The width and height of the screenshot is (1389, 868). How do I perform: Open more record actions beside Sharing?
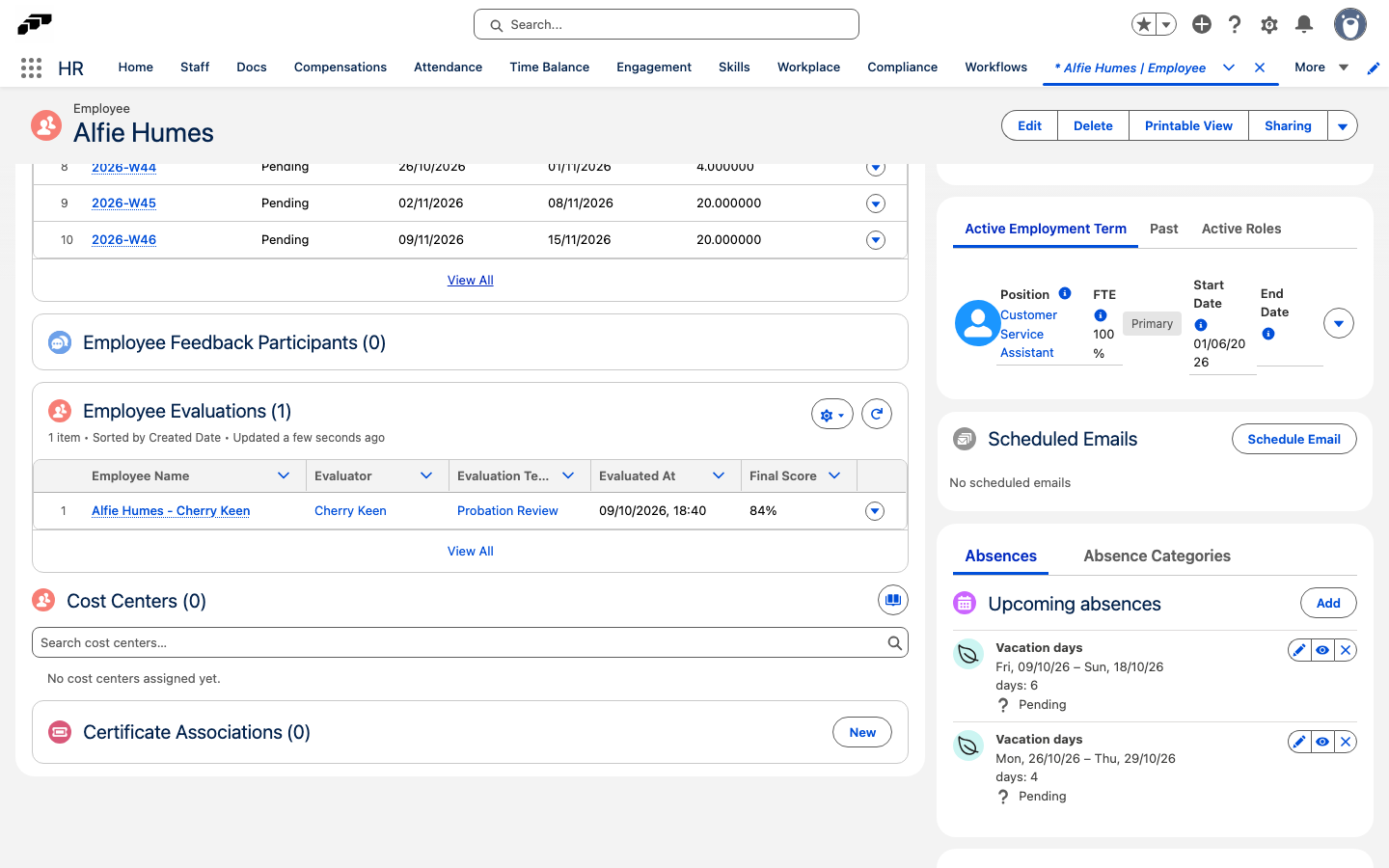tap(1343, 126)
